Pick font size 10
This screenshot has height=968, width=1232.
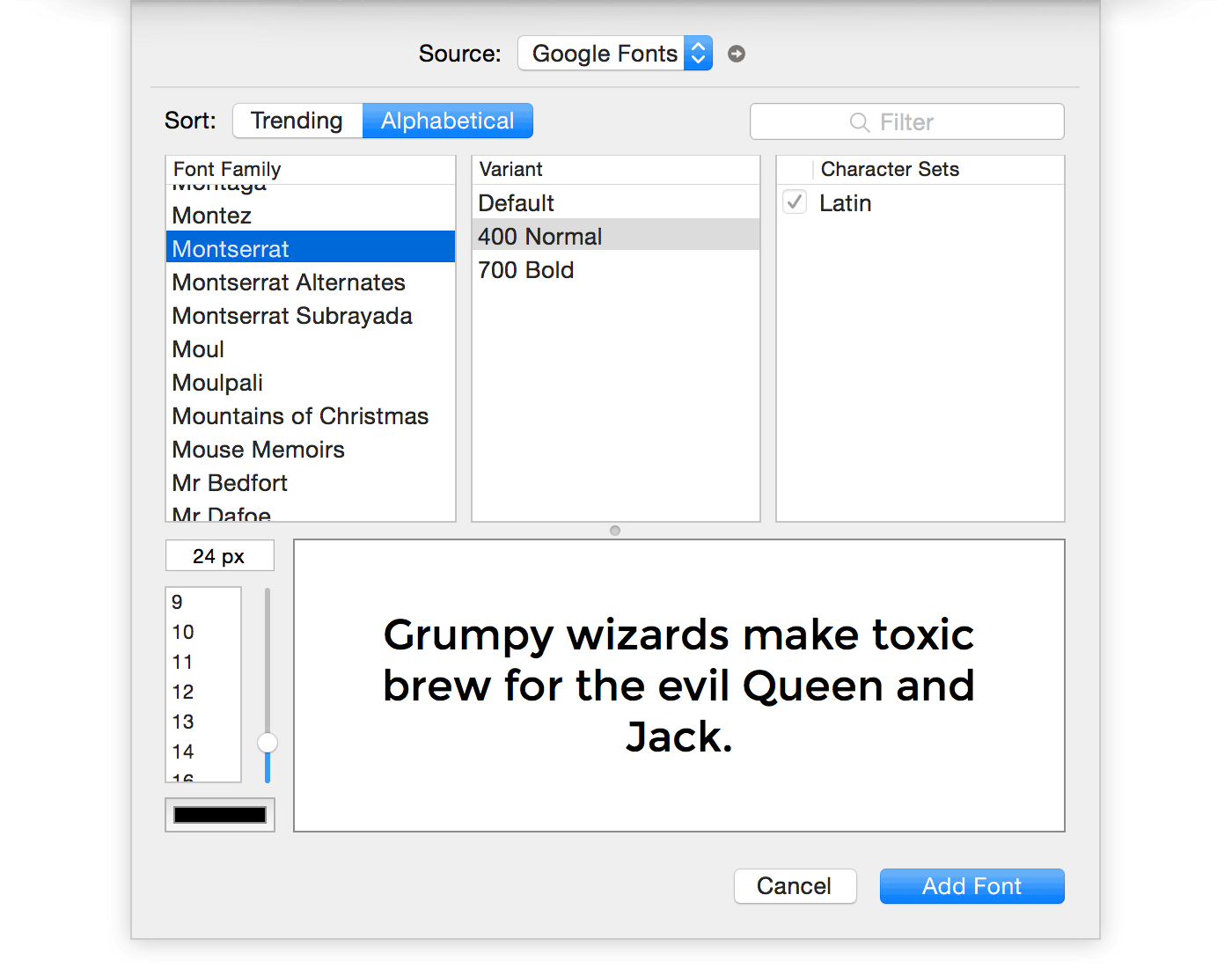[x=203, y=632]
